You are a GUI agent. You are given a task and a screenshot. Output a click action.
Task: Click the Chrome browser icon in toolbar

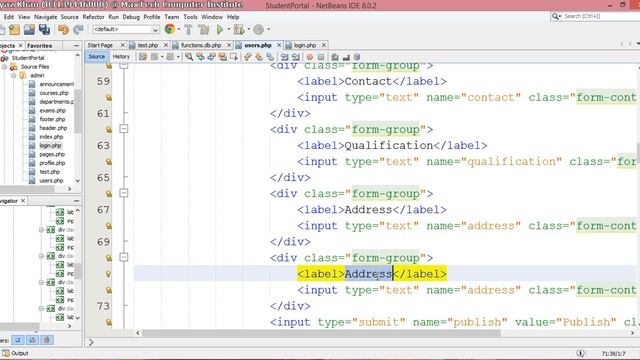click(170, 29)
